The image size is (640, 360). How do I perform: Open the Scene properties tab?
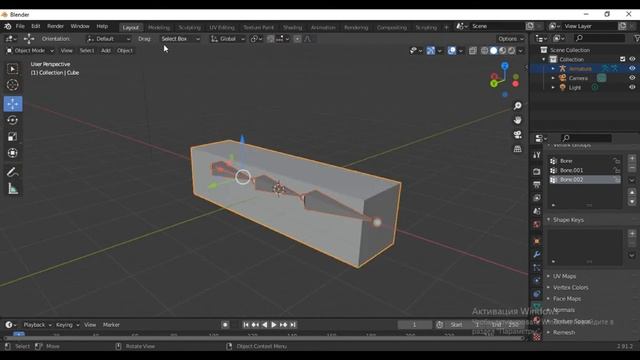537,211
